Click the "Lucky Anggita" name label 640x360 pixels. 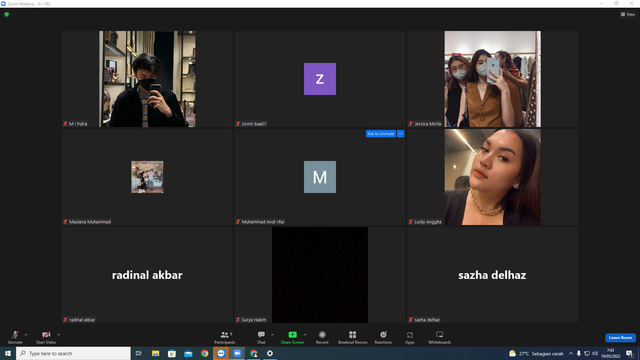pyautogui.click(x=428, y=222)
